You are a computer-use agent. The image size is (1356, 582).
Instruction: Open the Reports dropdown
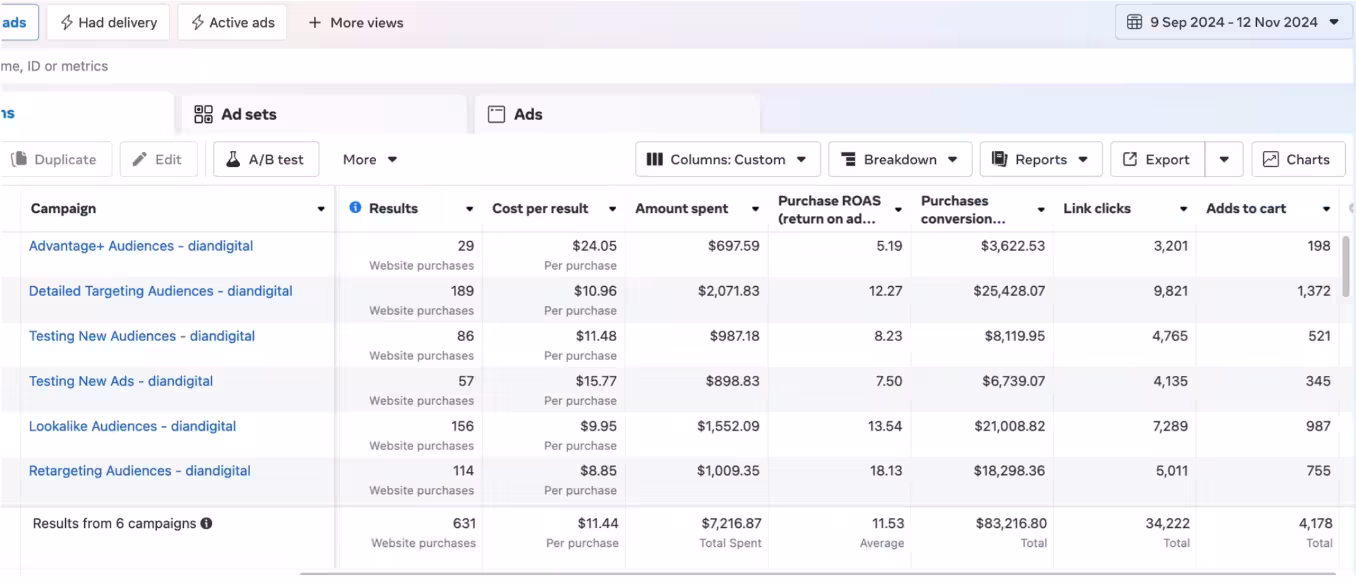coord(1041,159)
